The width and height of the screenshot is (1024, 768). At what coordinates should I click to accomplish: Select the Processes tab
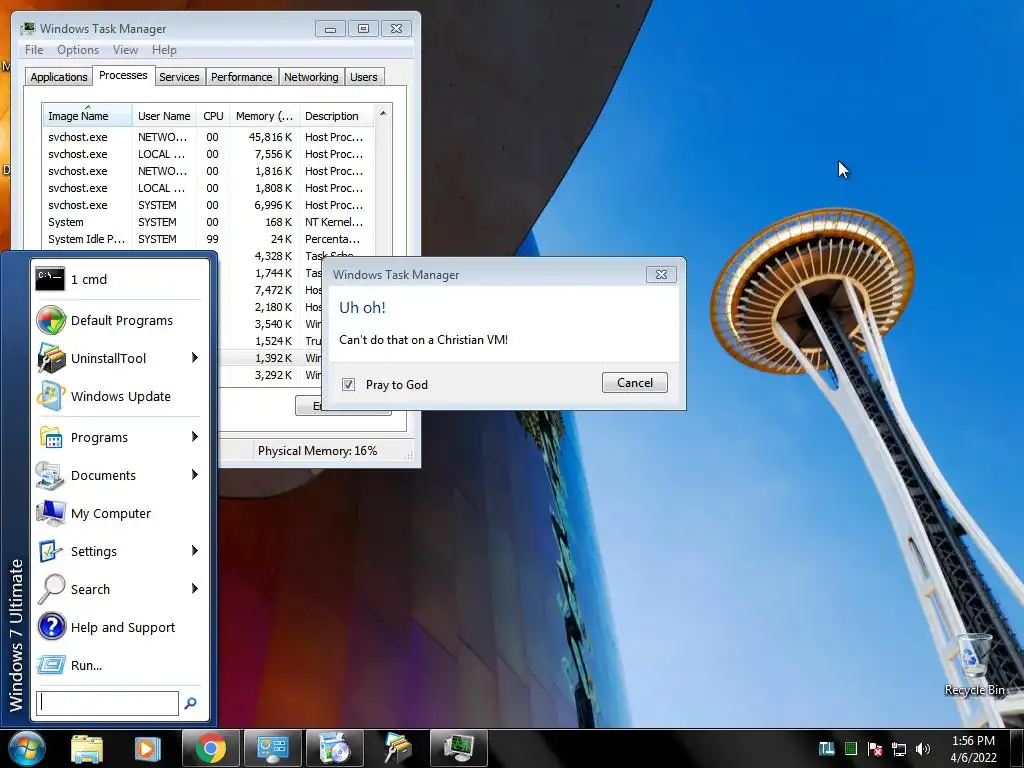point(123,75)
